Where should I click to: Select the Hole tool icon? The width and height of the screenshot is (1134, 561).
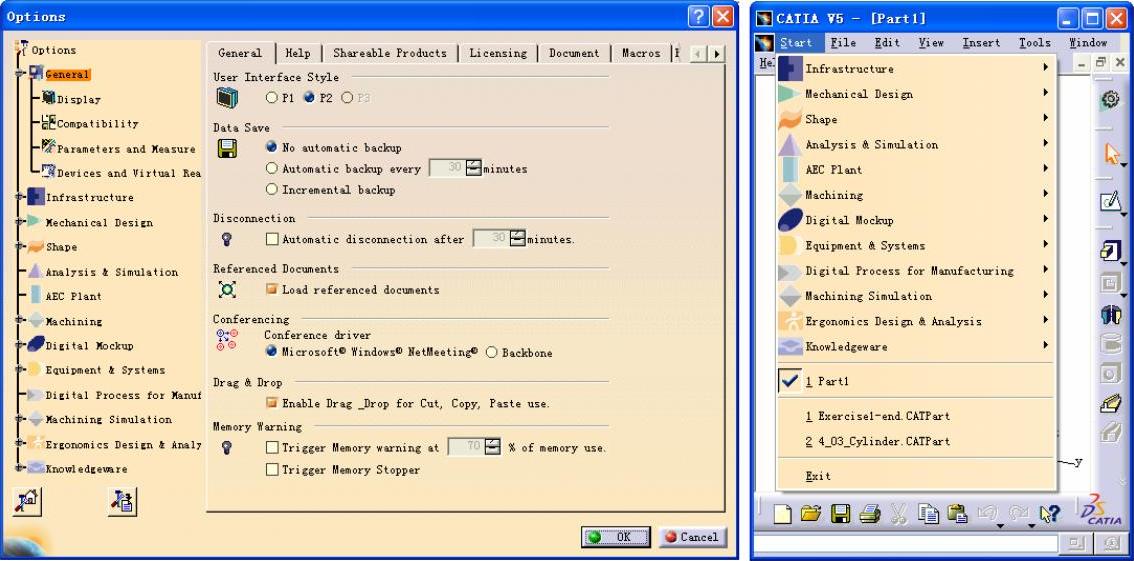(x=1111, y=373)
